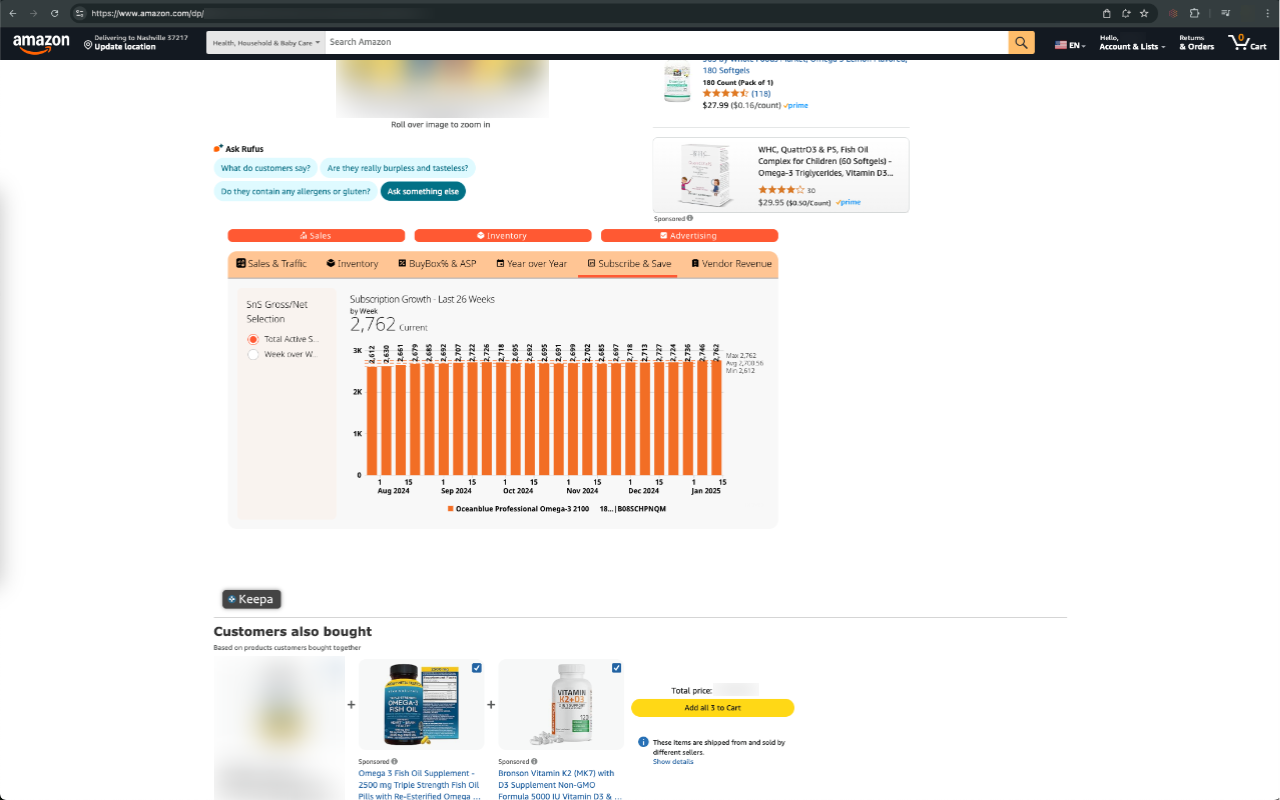Switch to the BuyBox% & ASP tab
The width and height of the screenshot is (1280, 800).
(x=437, y=264)
